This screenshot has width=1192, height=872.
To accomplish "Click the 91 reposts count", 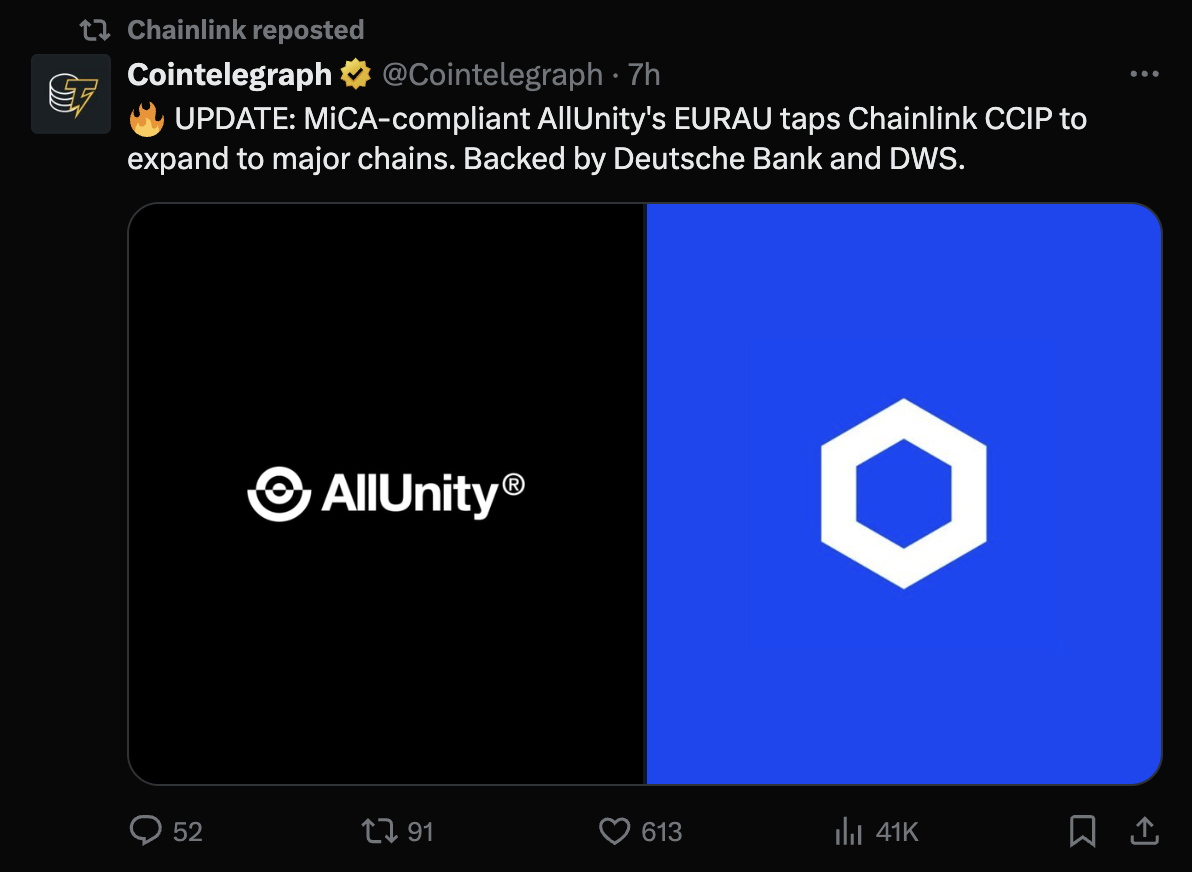I will 422,831.
